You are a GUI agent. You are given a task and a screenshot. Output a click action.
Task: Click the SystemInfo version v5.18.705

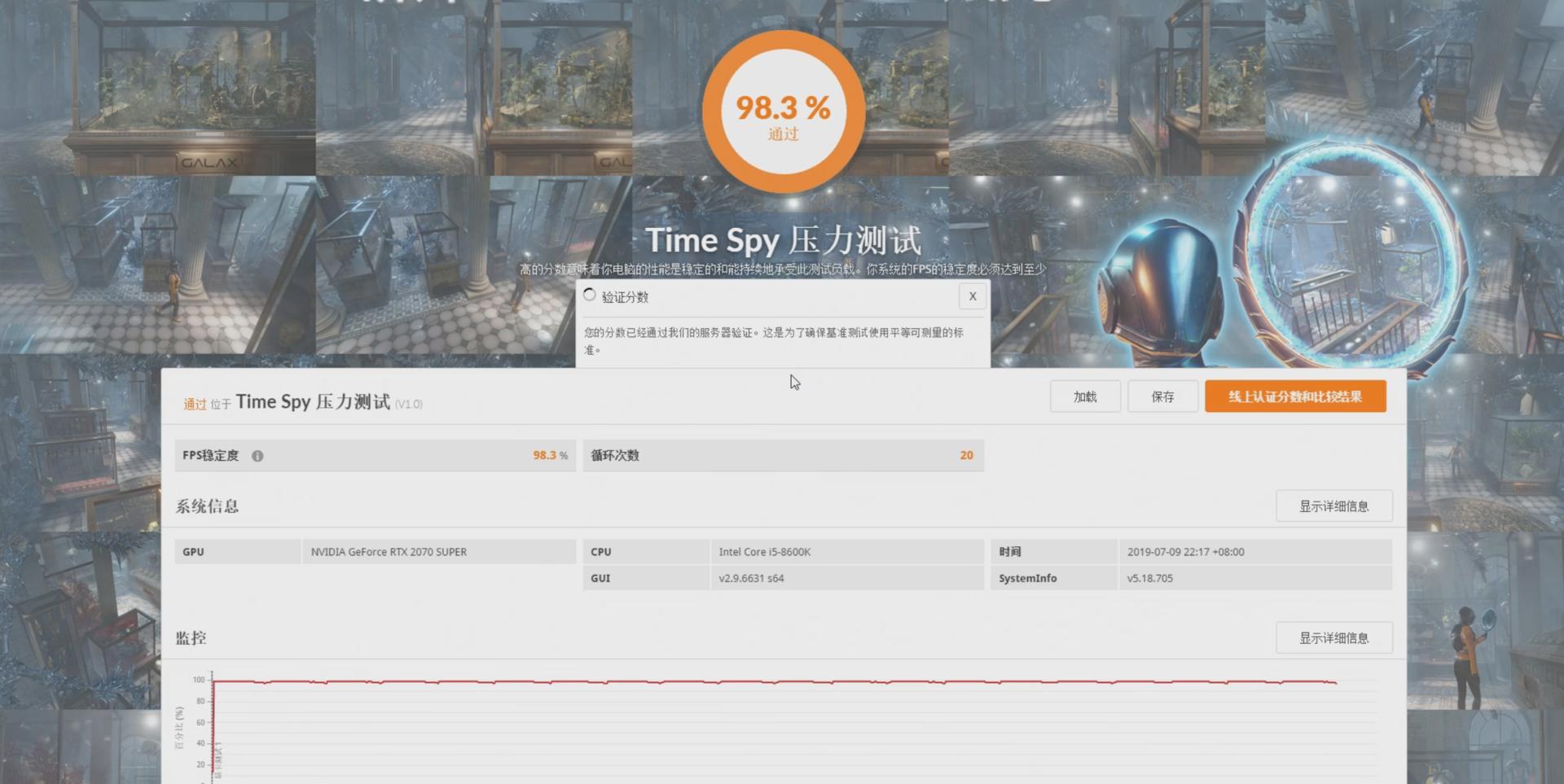(1149, 578)
